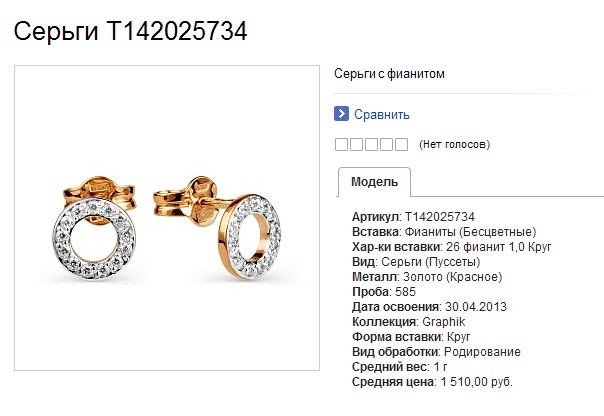Click the Средняя цена 1 510,00 руб. line

pyautogui.click(x=432, y=382)
